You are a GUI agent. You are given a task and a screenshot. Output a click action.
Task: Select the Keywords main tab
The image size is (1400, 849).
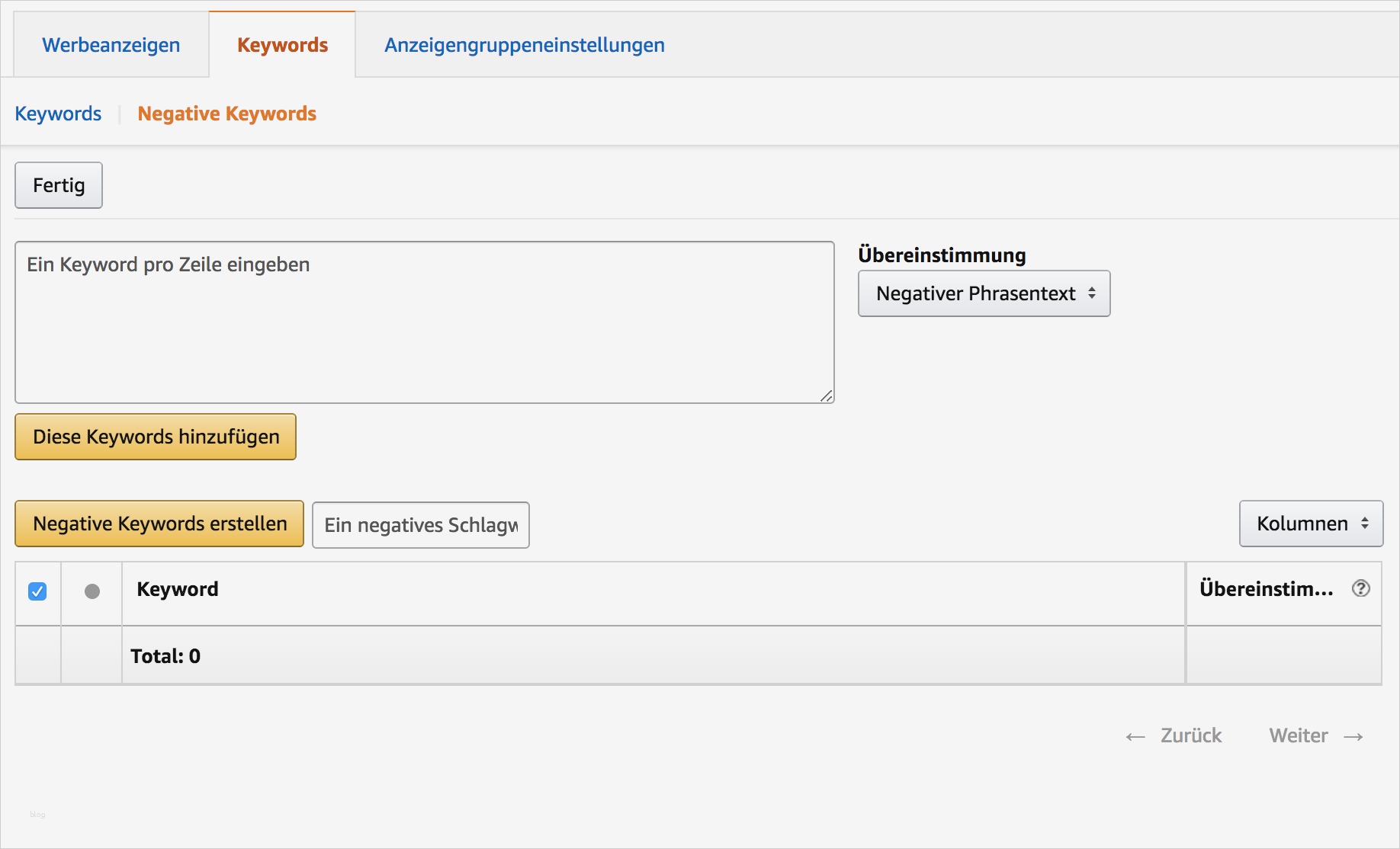pyautogui.click(x=282, y=45)
